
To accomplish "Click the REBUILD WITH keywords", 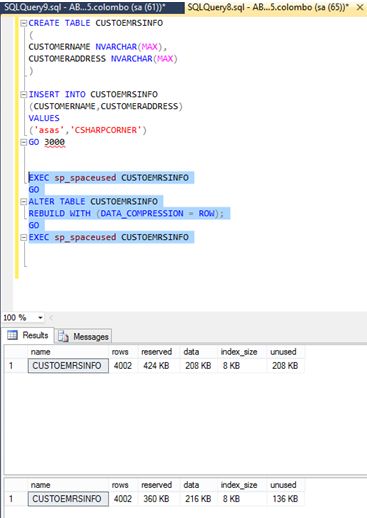I will pyautogui.click(x=59, y=214).
